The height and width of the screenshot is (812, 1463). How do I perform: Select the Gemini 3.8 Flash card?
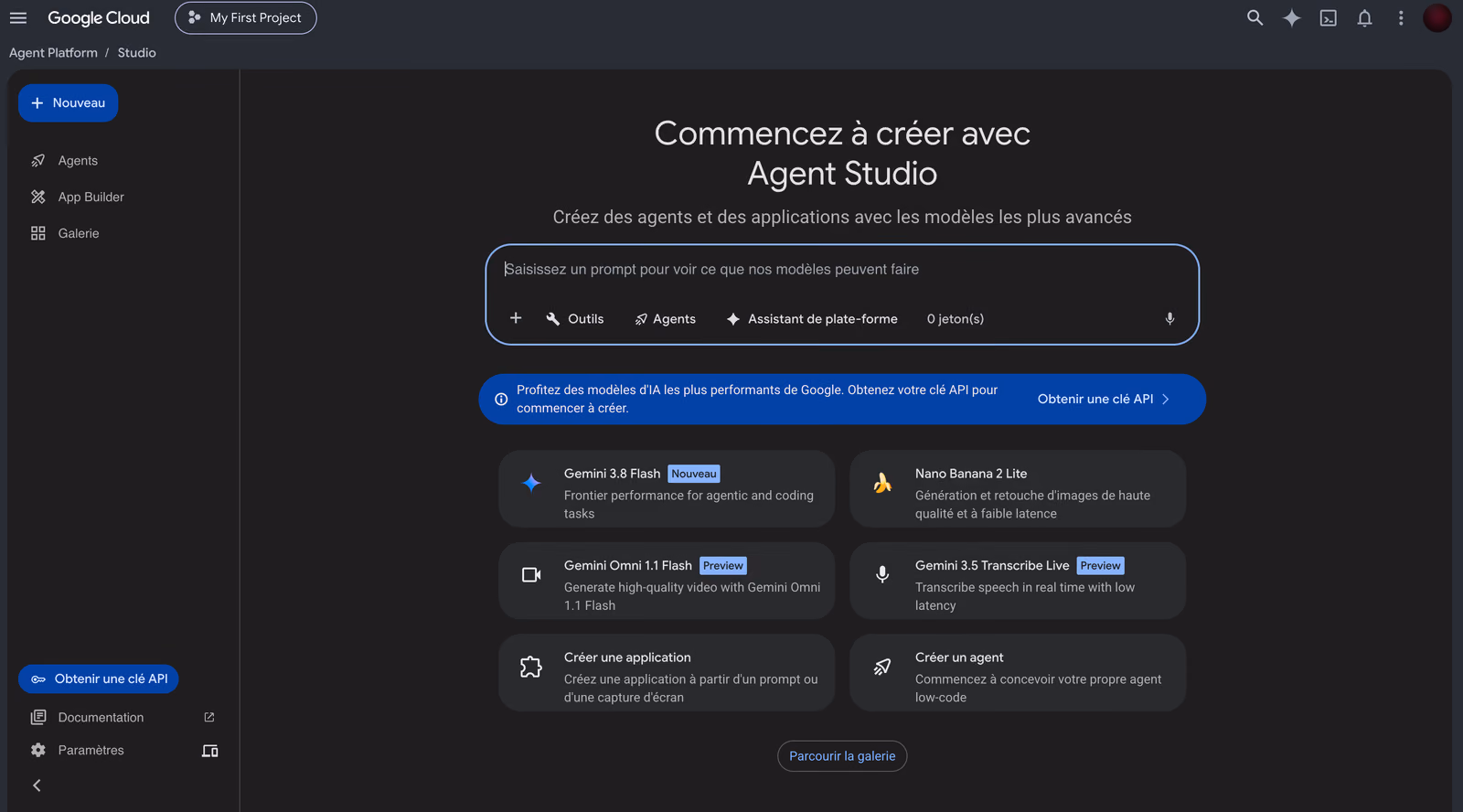(x=667, y=489)
